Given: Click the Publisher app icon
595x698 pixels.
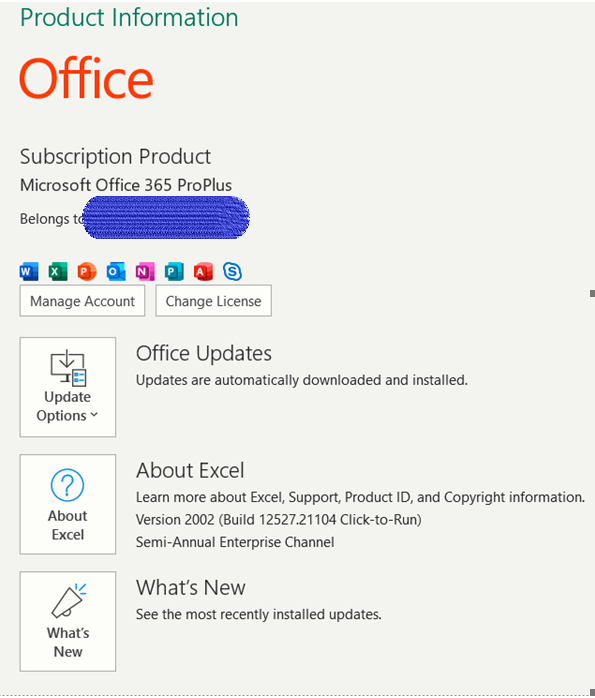Looking at the screenshot, I should [174, 271].
